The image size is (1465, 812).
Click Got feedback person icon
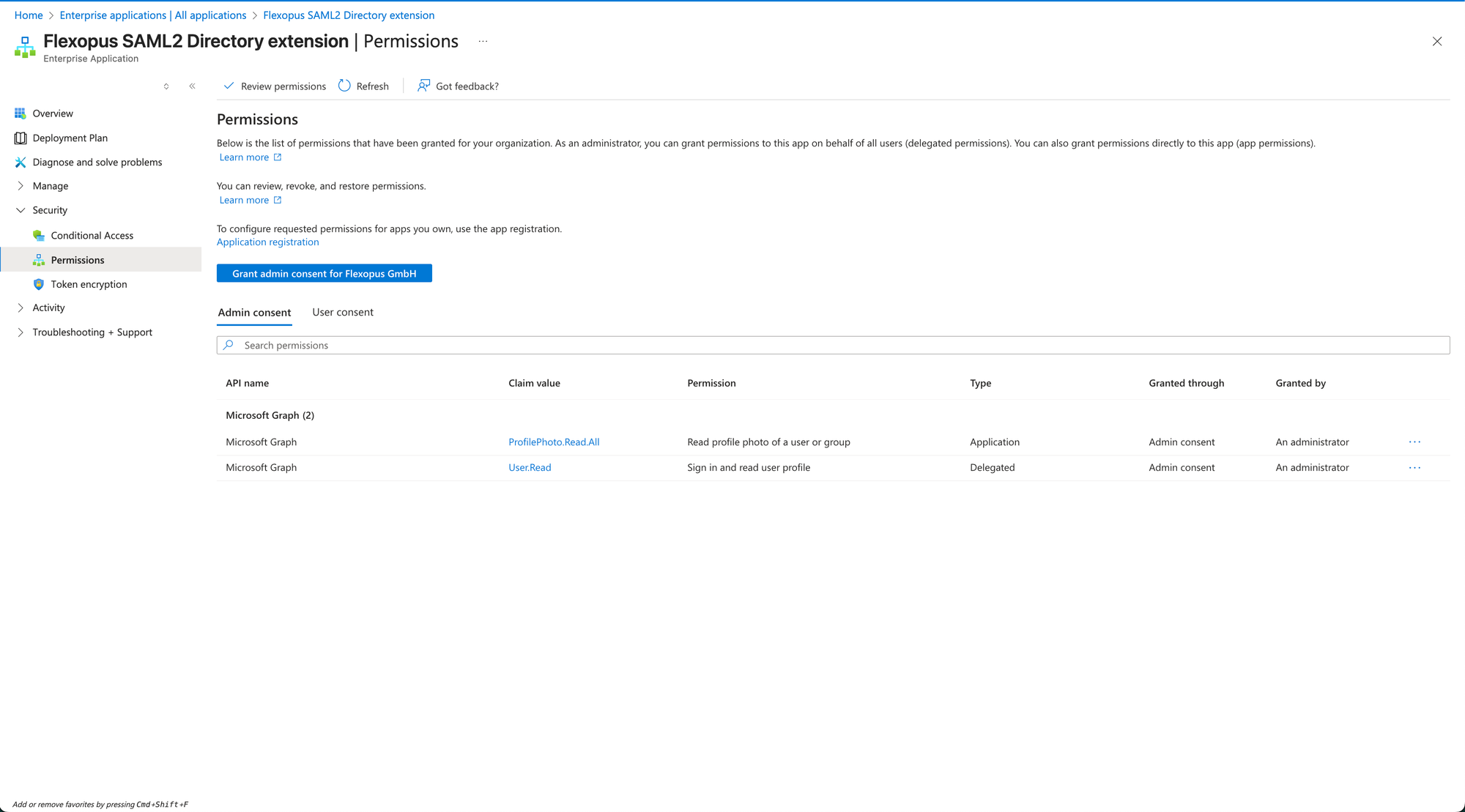pos(423,86)
